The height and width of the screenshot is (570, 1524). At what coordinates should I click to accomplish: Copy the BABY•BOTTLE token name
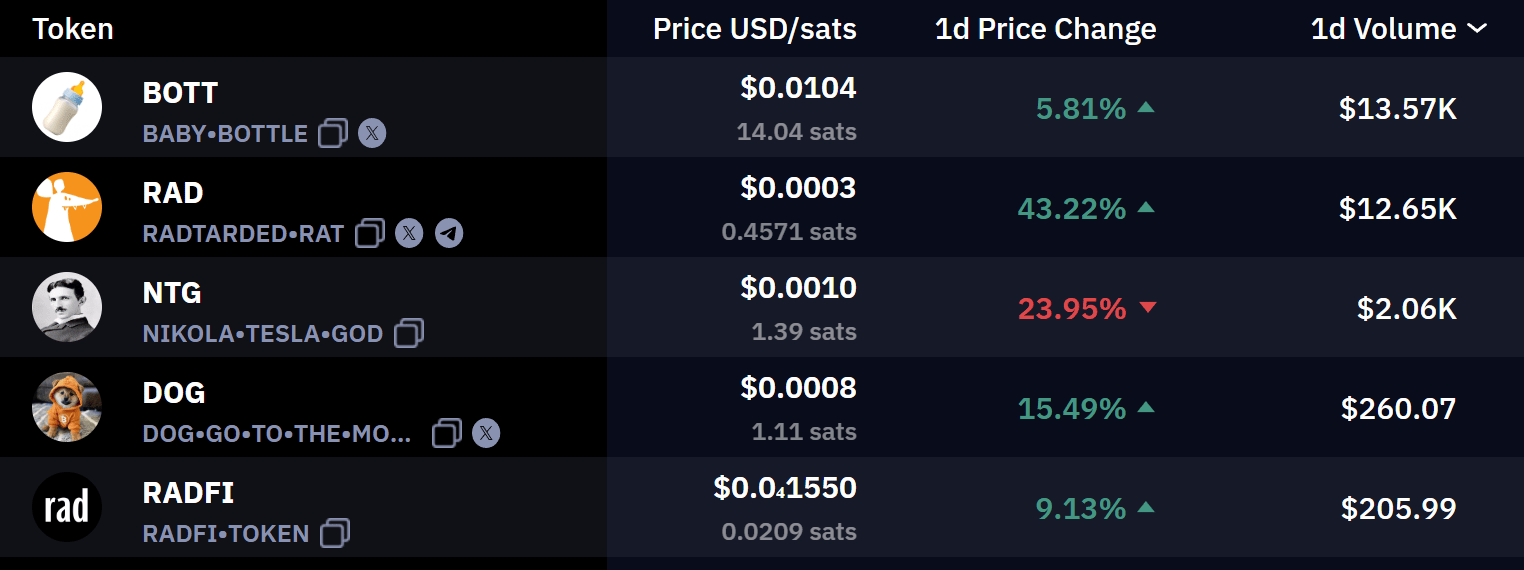tap(333, 133)
